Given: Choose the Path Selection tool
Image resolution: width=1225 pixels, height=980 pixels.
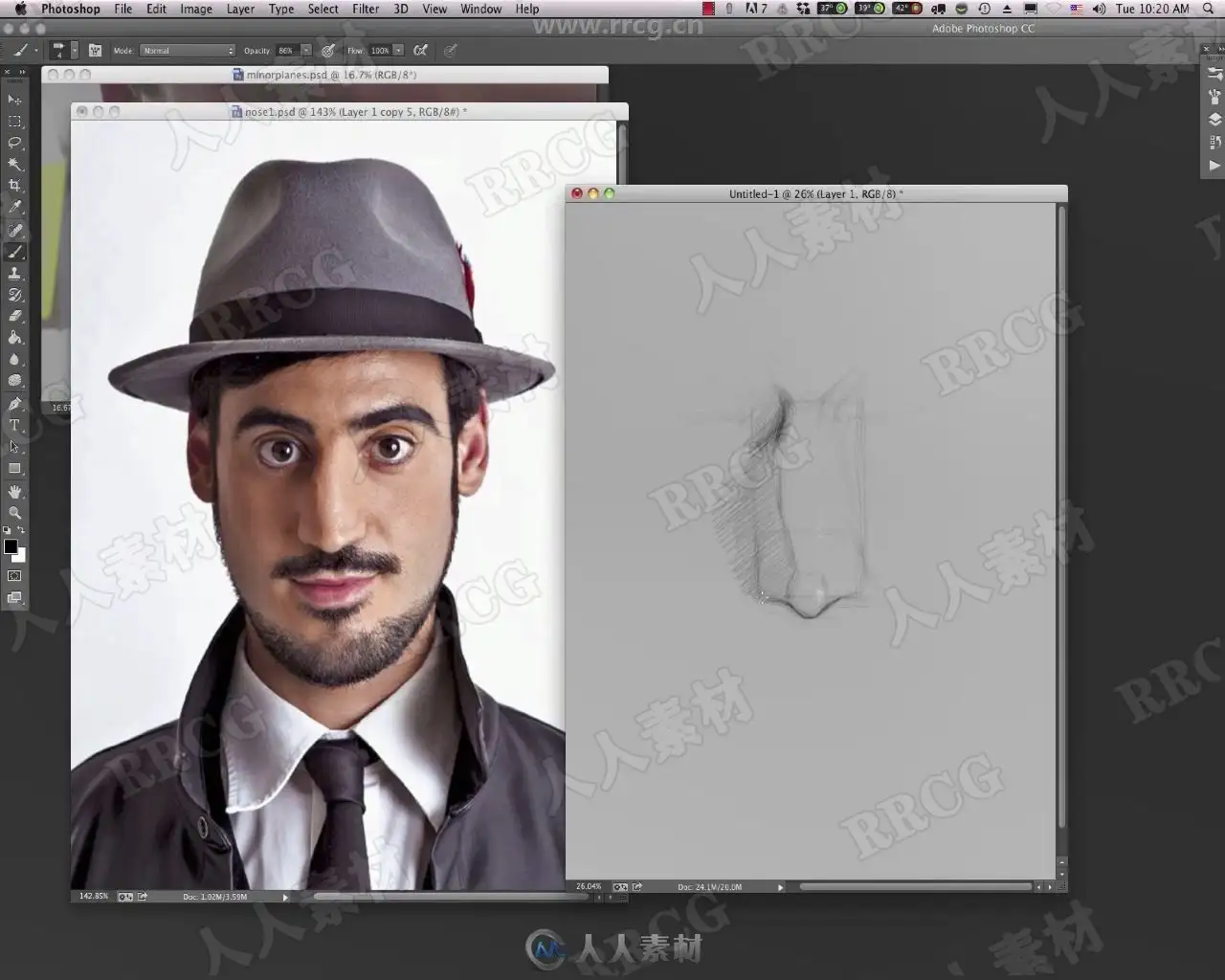Looking at the screenshot, I should click(14, 447).
